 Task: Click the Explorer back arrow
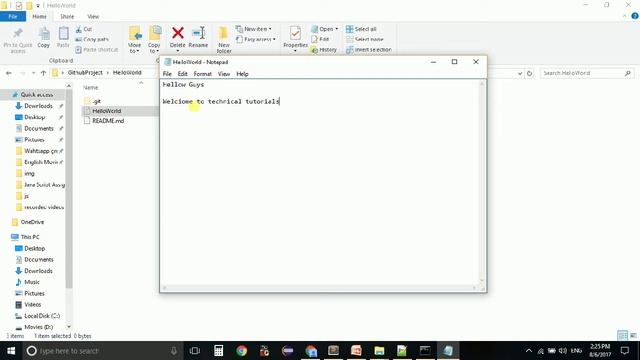[9, 73]
